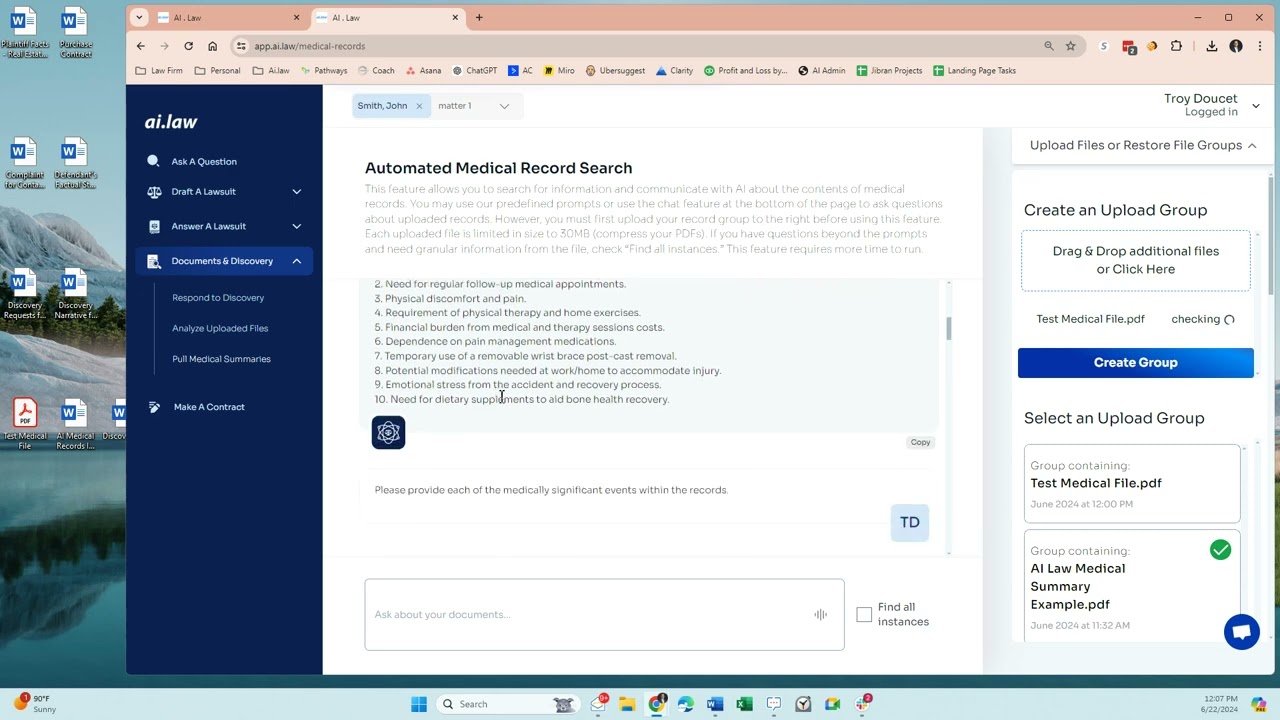Image resolution: width=1280 pixels, height=720 pixels.
Task: Open the ChatGPT bookmark
Action: (475, 71)
